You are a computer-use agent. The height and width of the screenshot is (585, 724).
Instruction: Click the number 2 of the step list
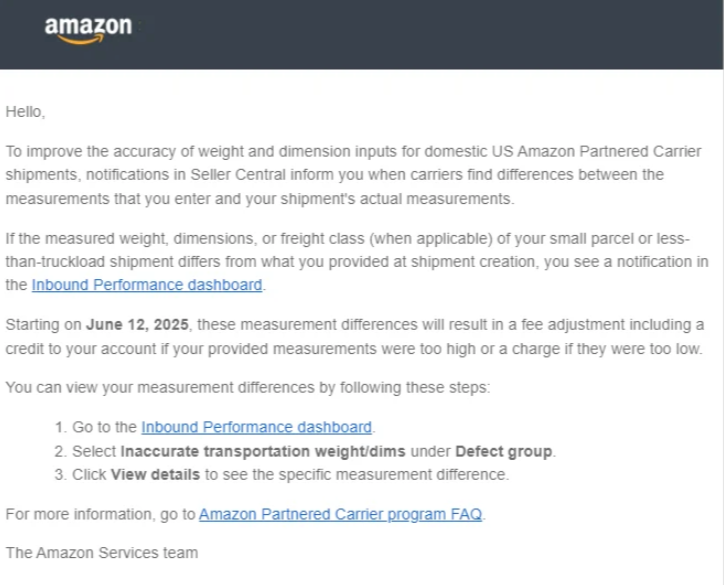(60, 451)
